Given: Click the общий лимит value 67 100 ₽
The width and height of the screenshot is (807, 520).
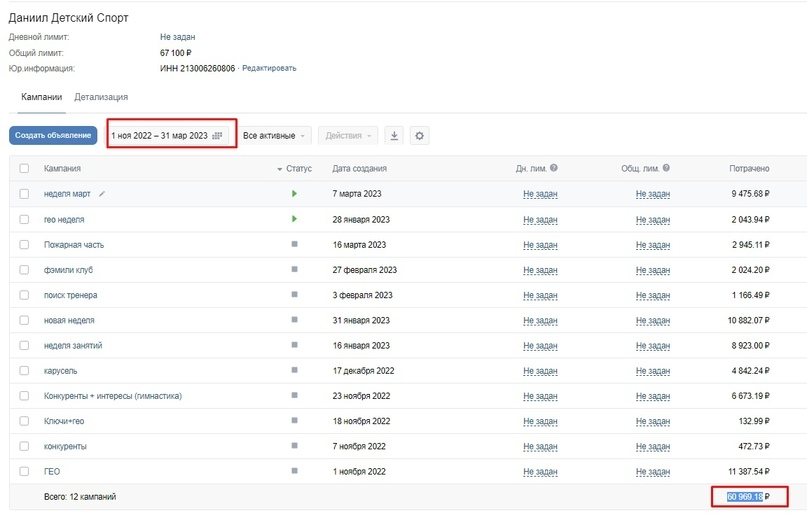Looking at the screenshot, I should [176, 53].
